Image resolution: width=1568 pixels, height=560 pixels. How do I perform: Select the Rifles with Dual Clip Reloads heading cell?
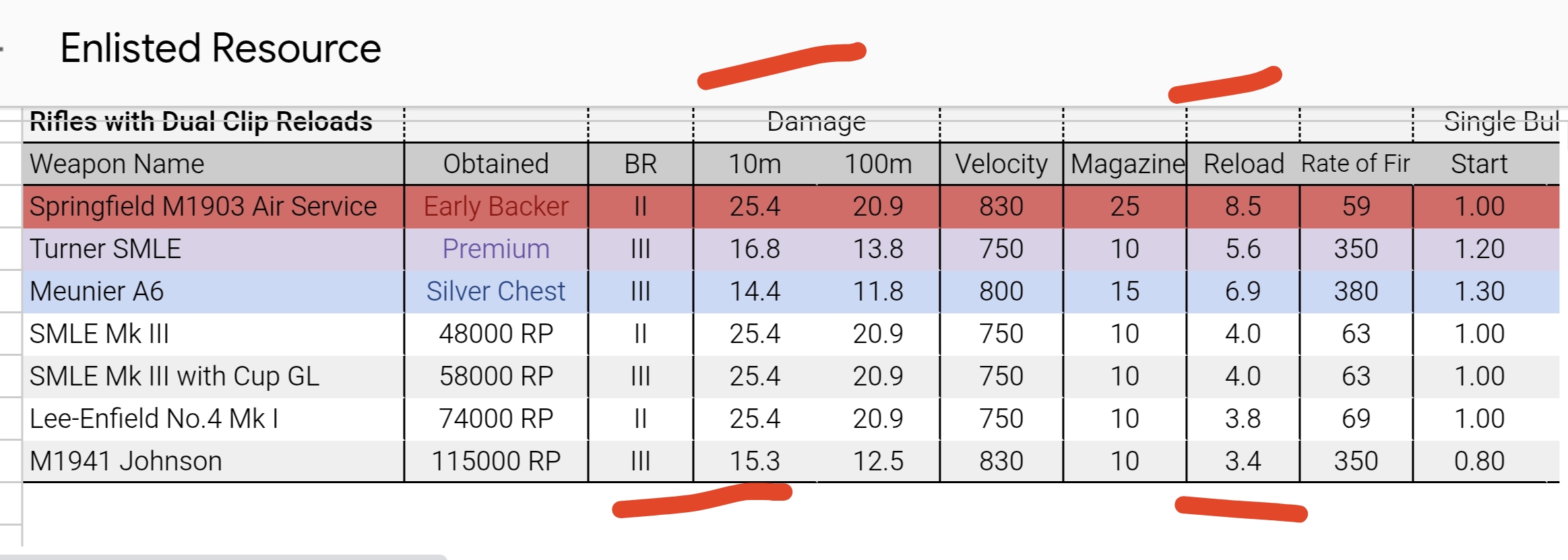point(201,123)
